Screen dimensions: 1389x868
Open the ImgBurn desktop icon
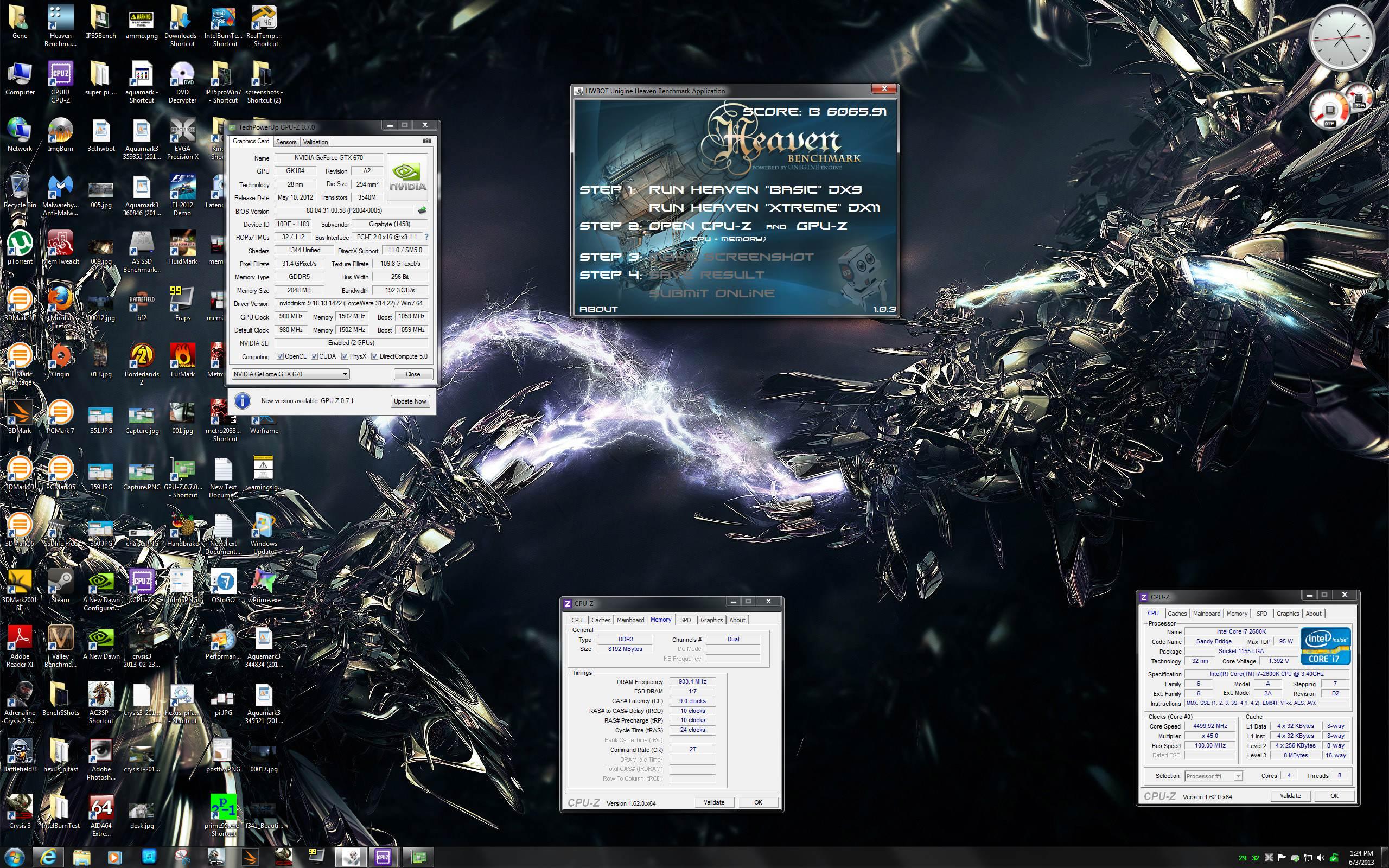(60, 136)
